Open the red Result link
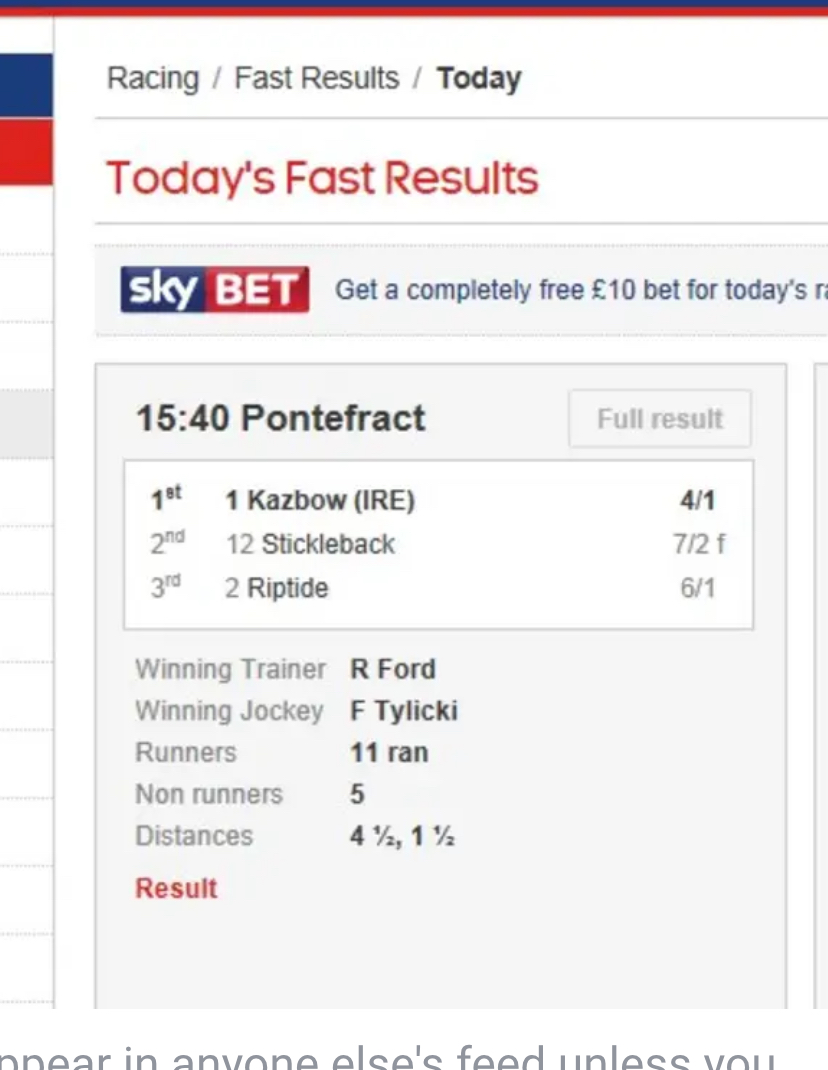This screenshot has height=1070, width=828. pyautogui.click(x=176, y=888)
